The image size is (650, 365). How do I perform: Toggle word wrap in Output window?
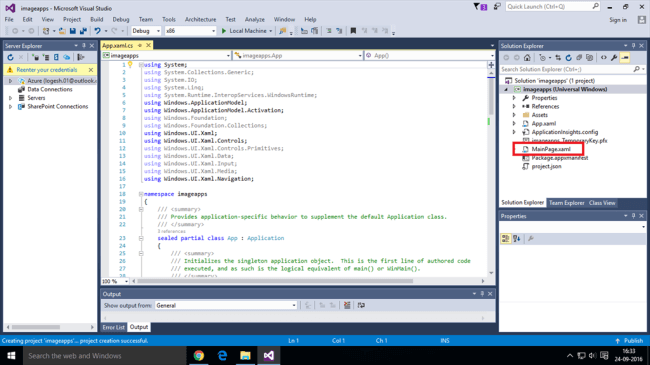point(361,305)
